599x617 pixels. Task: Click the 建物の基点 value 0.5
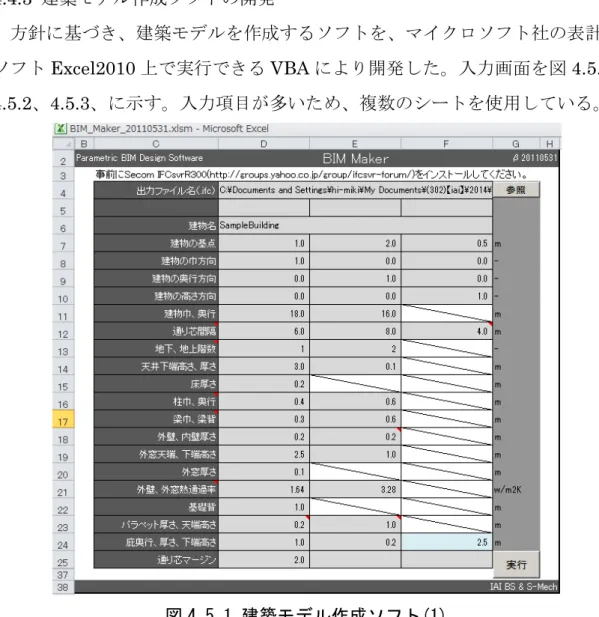point(447,243)
